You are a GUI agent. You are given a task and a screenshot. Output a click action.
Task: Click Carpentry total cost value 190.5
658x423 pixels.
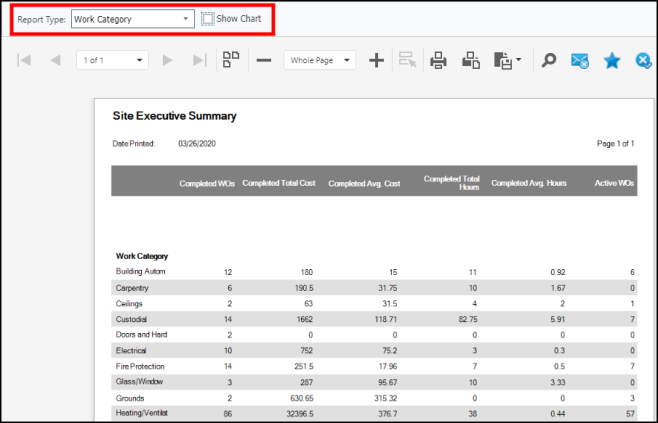pos(303,288)
